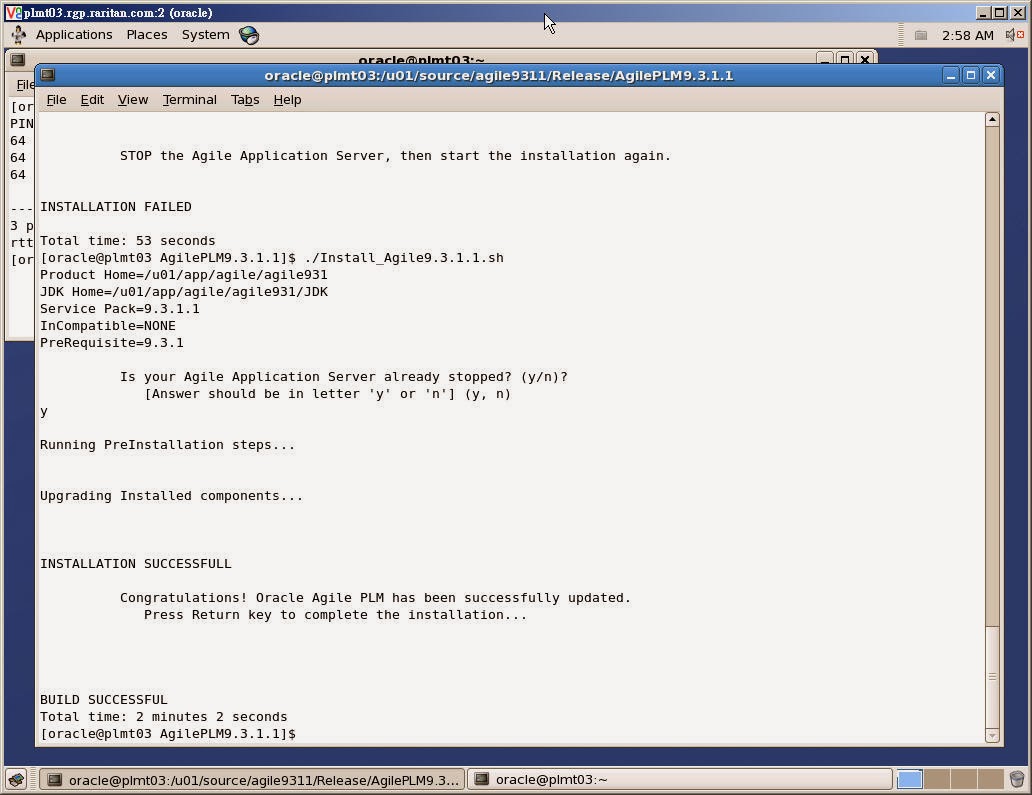Click 'Running PreInstallation steps...' text
The image size is (1032, 795).
tap(168, 445)
